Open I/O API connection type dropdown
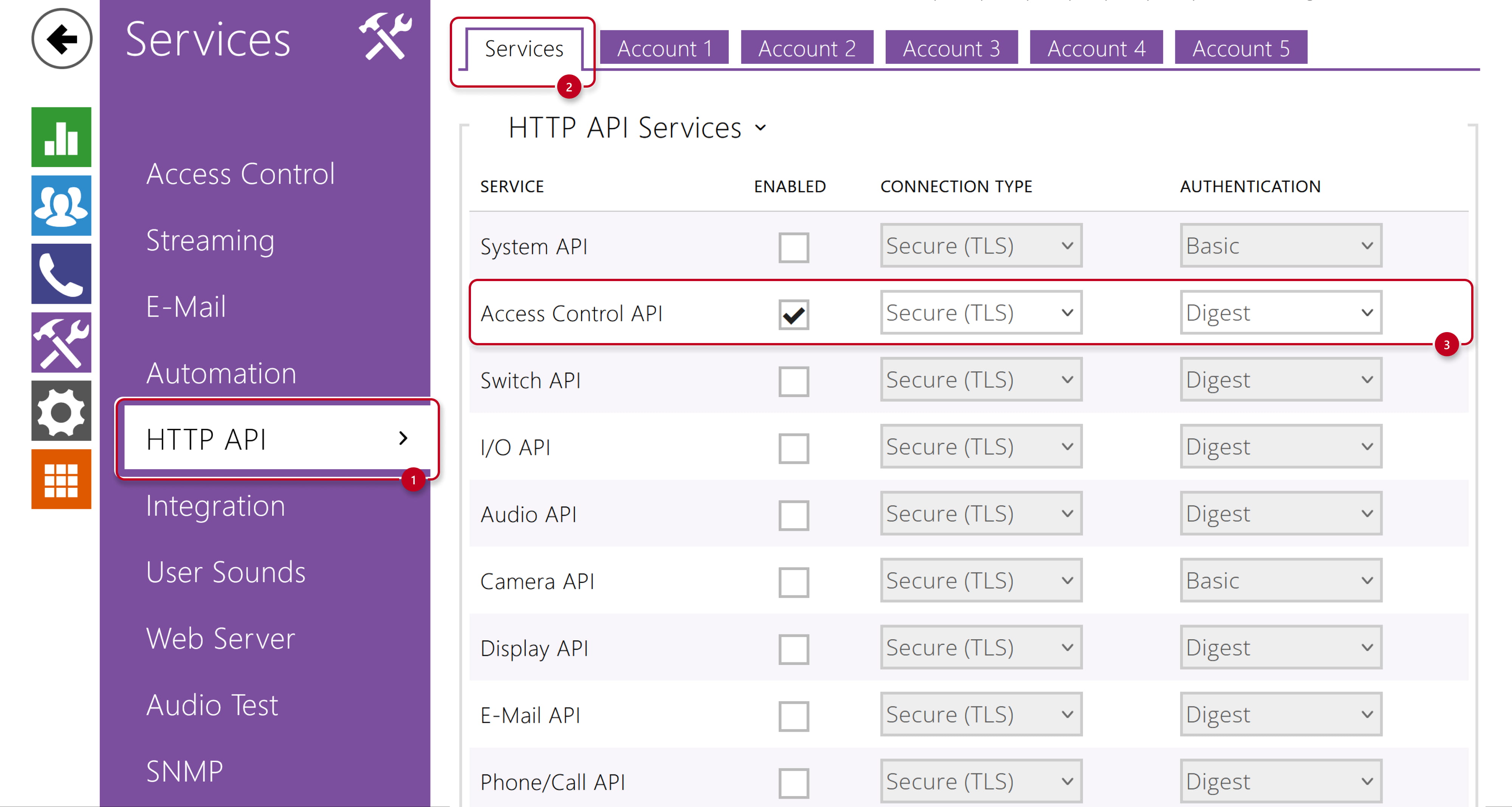The height and width of the screenshot is (807, 1512). click(981, 446)
